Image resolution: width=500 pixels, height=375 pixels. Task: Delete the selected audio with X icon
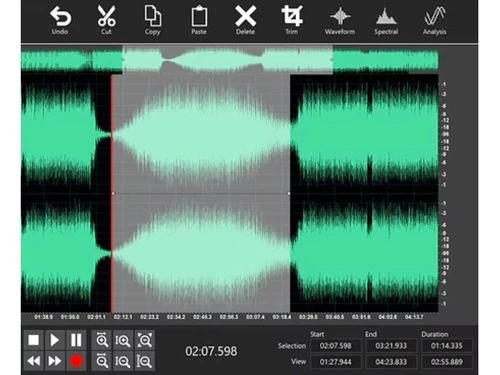tap(245, 16)
